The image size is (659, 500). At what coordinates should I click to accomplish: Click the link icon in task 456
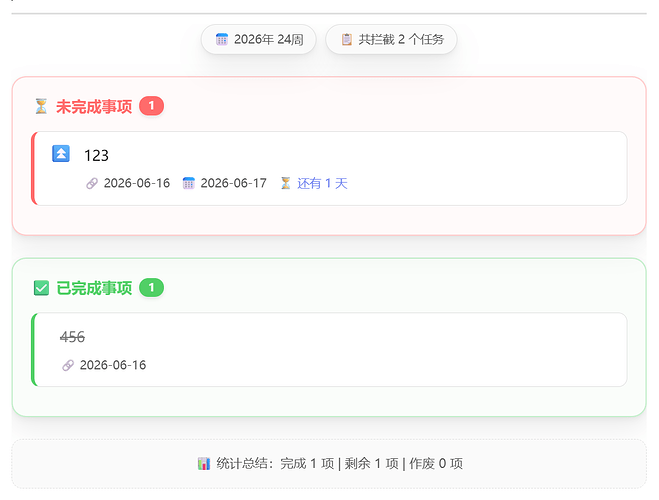68,365
